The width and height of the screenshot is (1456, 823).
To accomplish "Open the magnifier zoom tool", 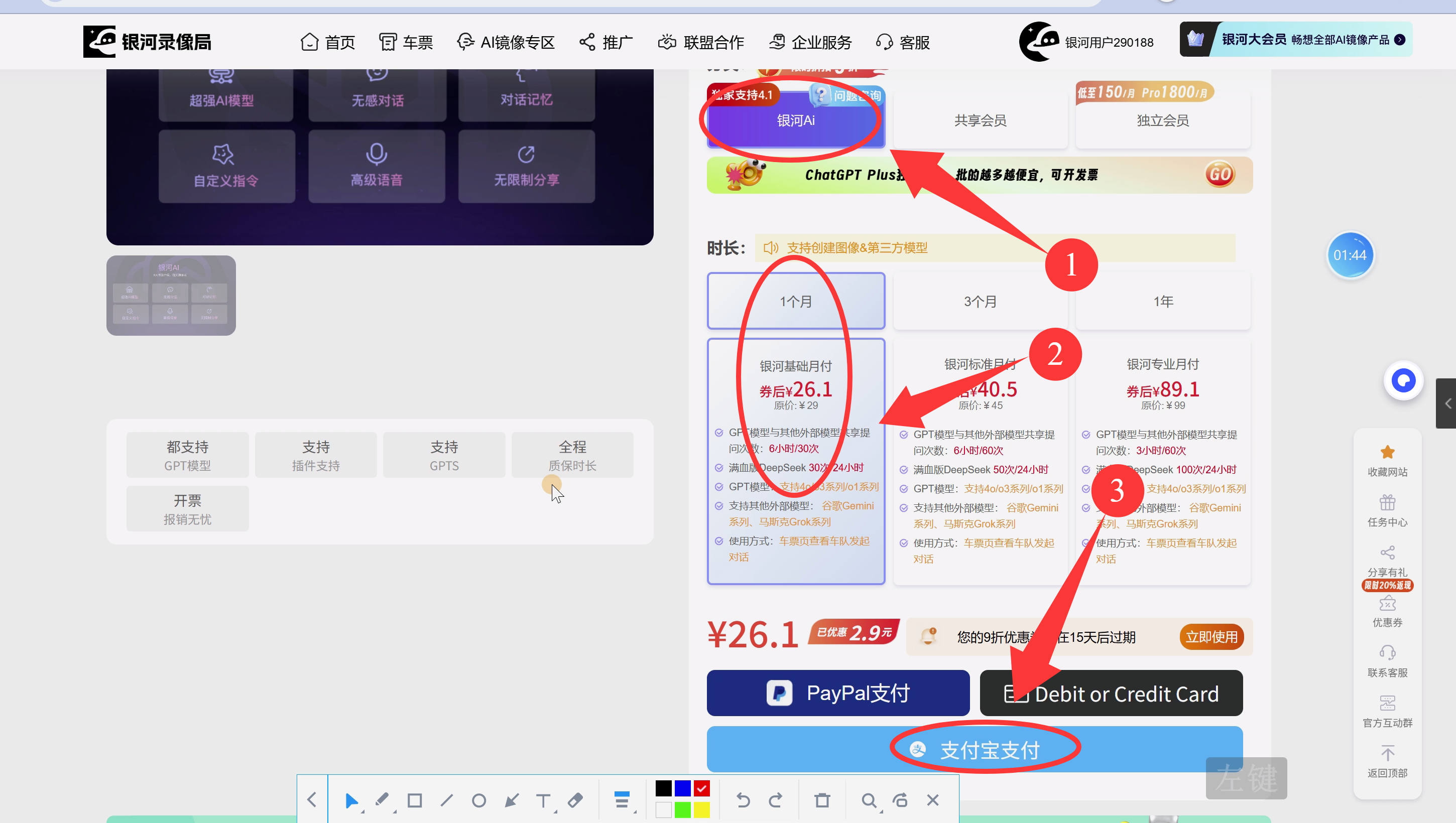I will click(869, 800).
